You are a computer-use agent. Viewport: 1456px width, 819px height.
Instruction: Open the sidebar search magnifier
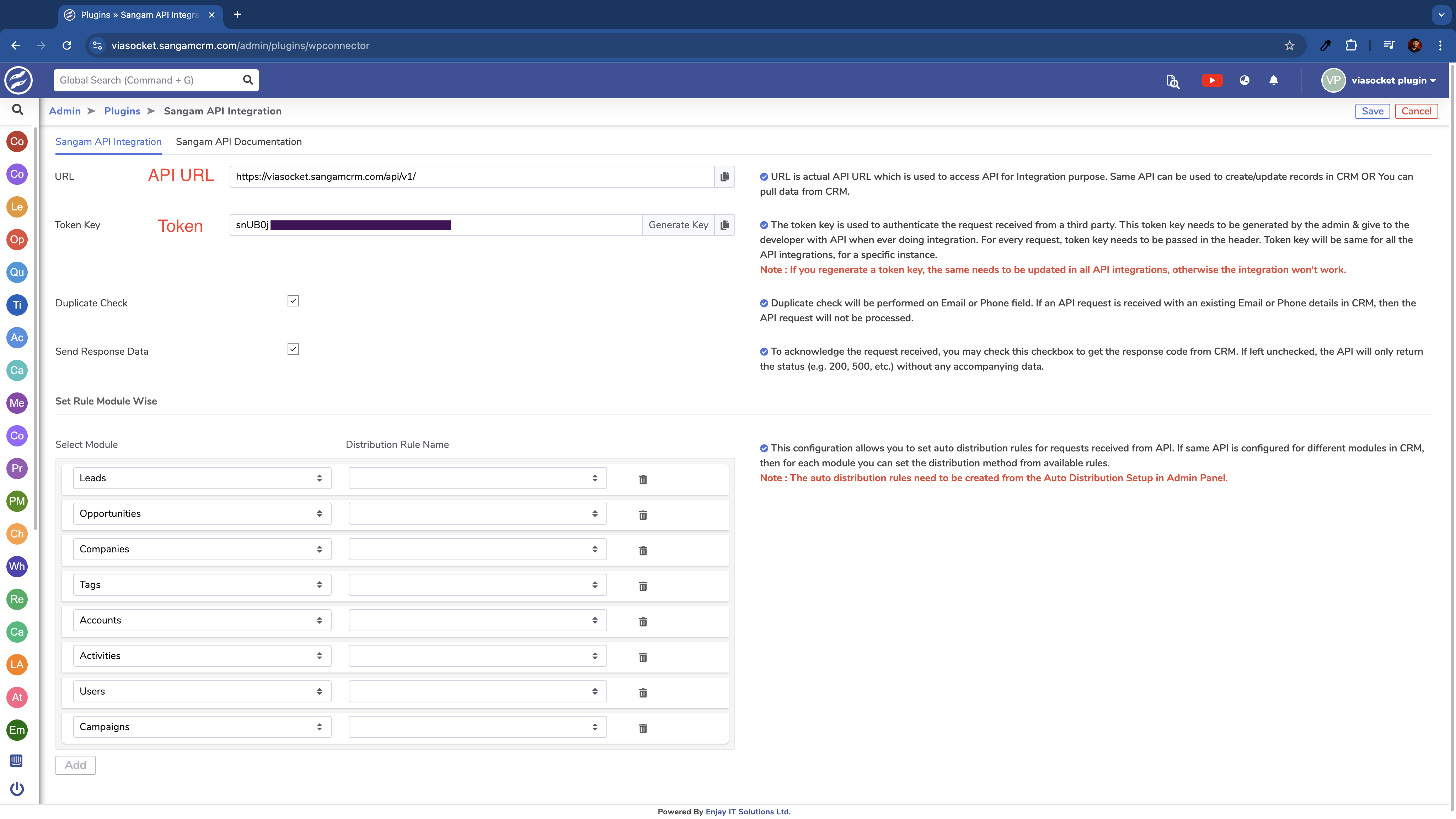click(x=17, y=109)
